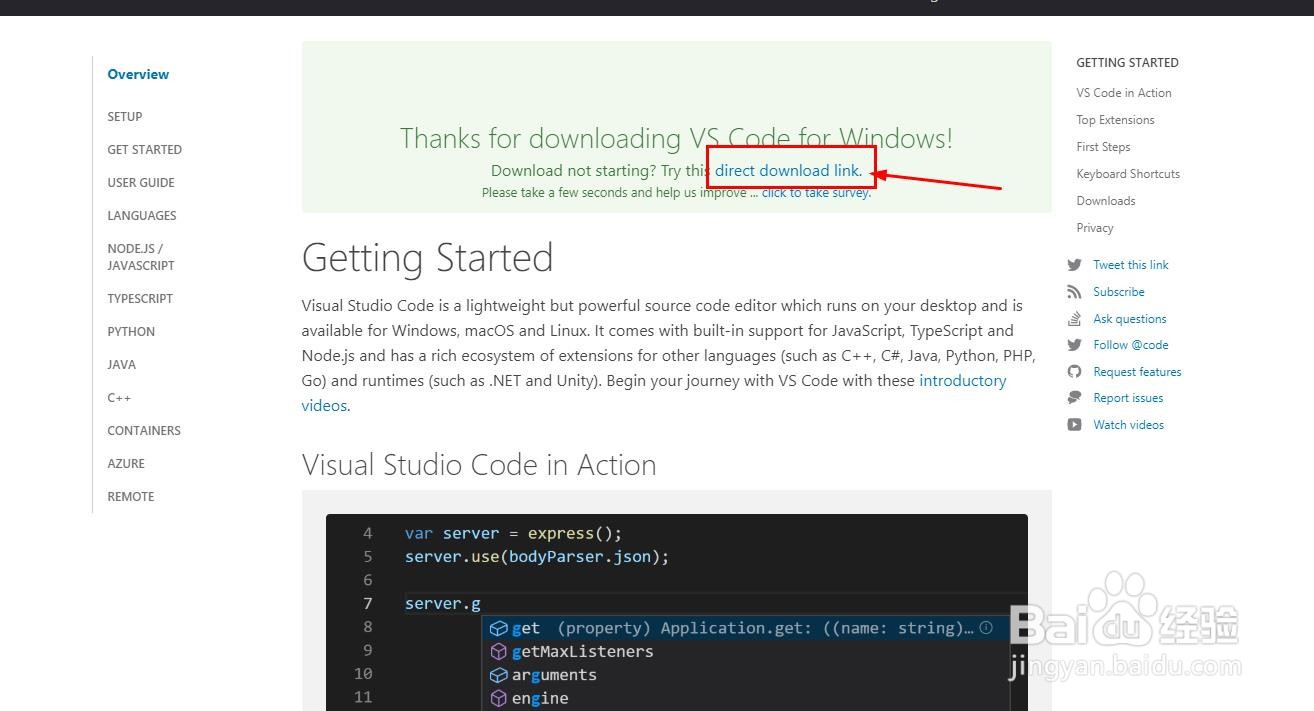The image size is (1314, 711).
Task: Click the GitHub icon beside Request features
Action: tap(1074, 372)
